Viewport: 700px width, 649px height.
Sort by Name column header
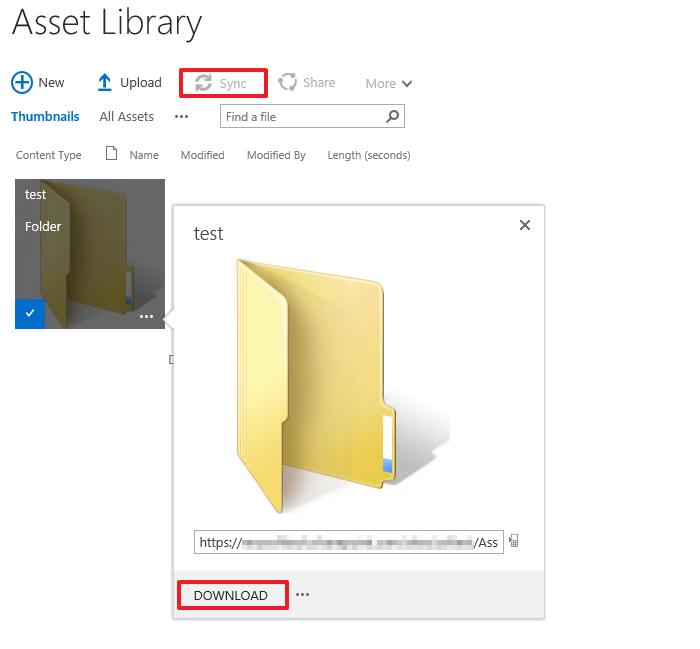144,155
